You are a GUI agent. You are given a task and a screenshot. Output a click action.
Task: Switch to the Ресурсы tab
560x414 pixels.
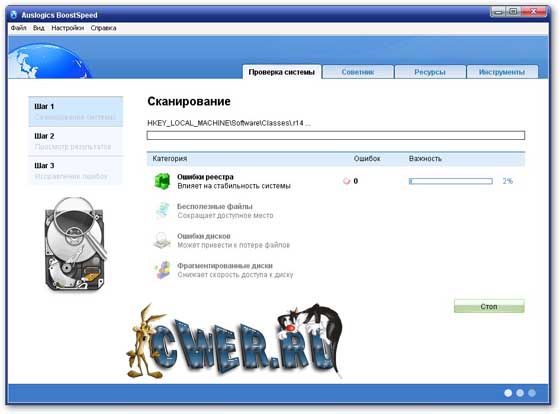(430, 72)
